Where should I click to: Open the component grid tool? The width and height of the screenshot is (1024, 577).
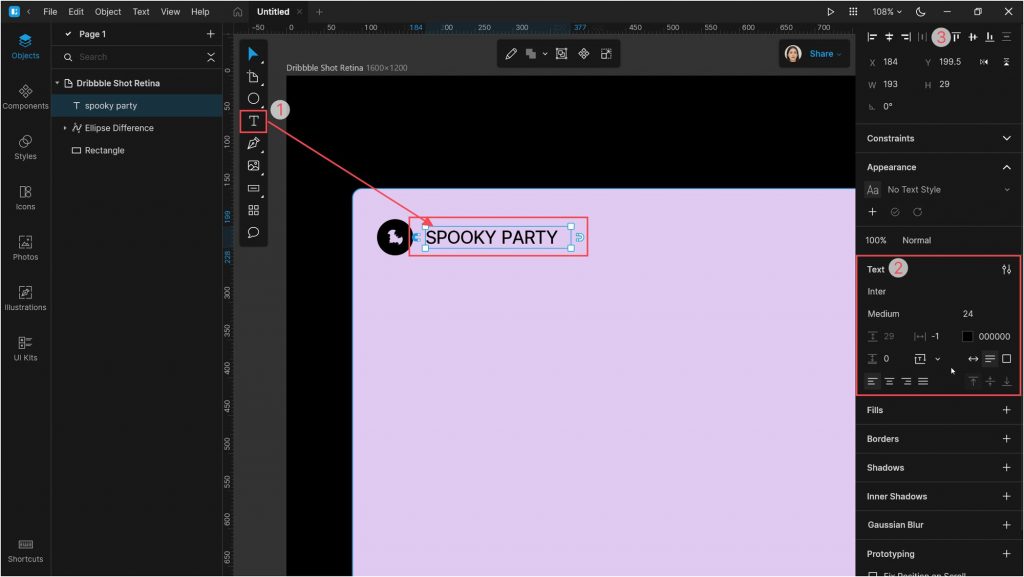pyautogui.click(x=253, y=210)
